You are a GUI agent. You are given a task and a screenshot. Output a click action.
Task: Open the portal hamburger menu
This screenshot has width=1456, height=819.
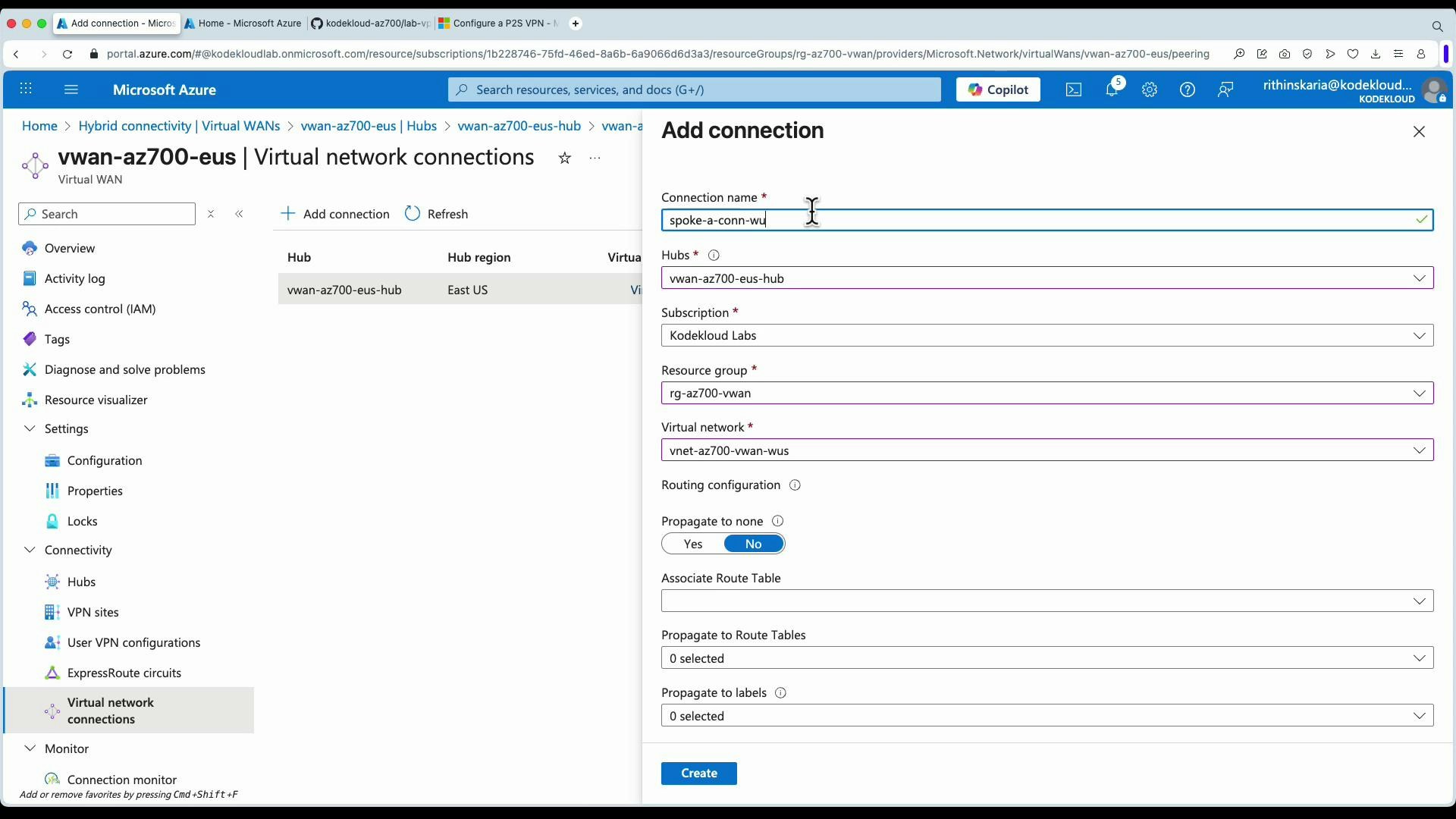click(71, 89)
